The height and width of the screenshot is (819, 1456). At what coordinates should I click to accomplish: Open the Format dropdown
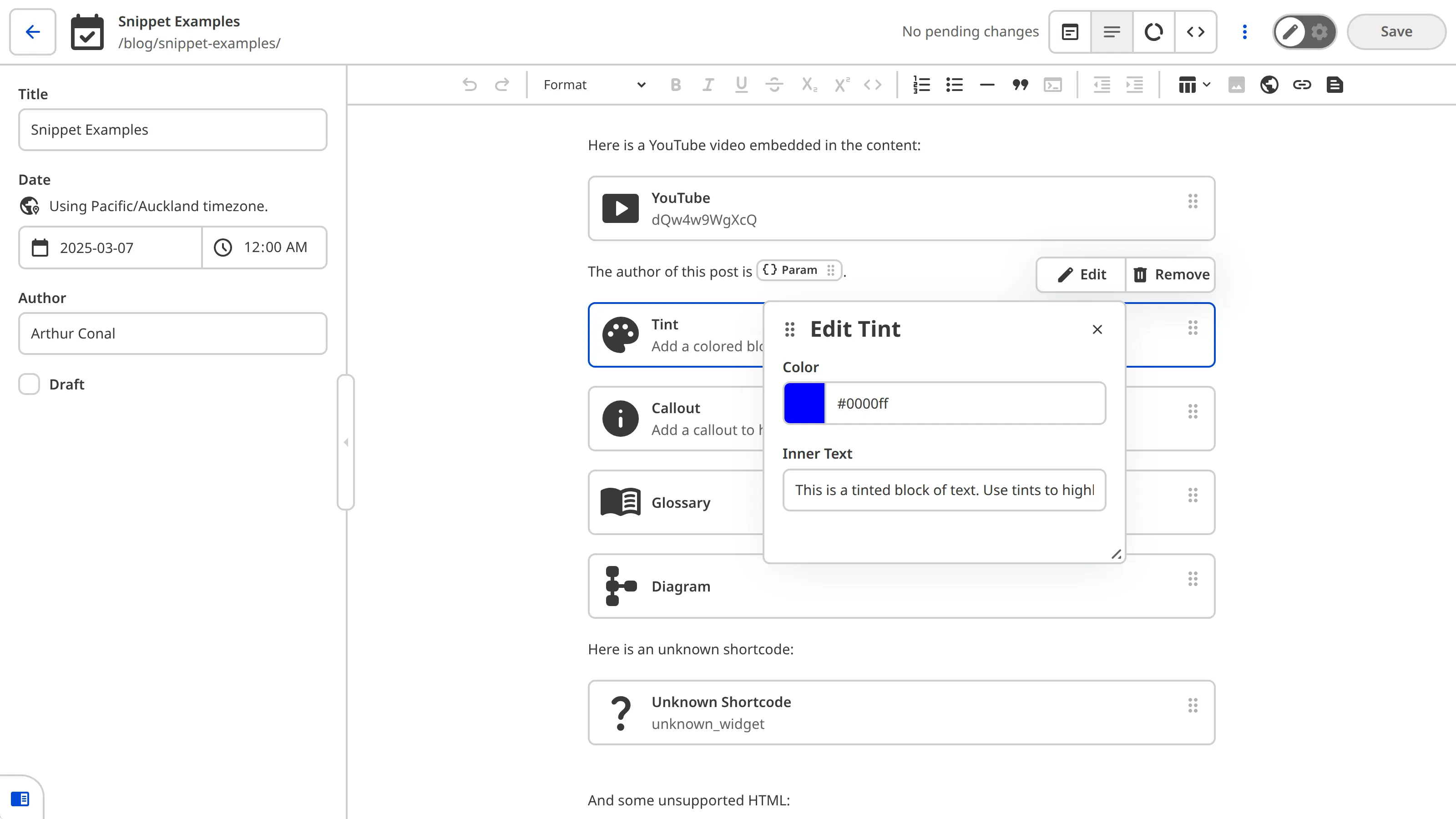(x=591, y=84)
